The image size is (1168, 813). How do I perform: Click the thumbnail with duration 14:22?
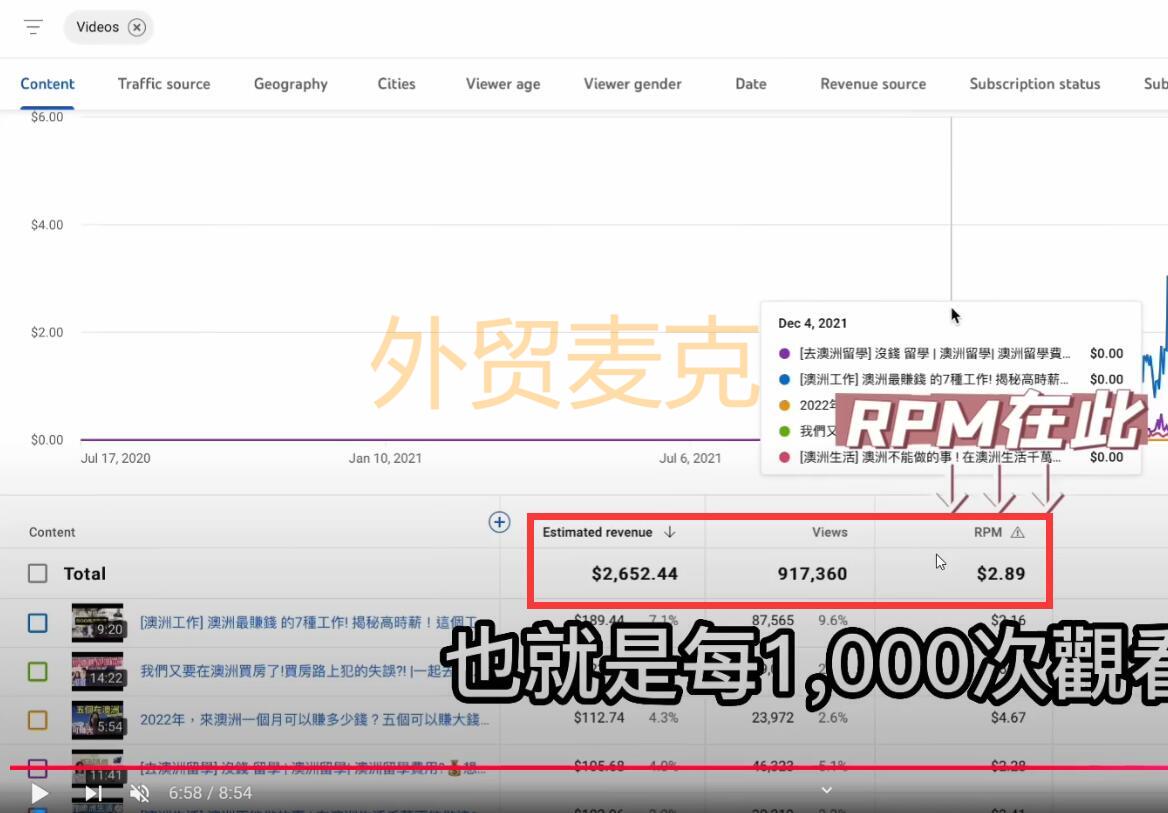tap(98, 671)
